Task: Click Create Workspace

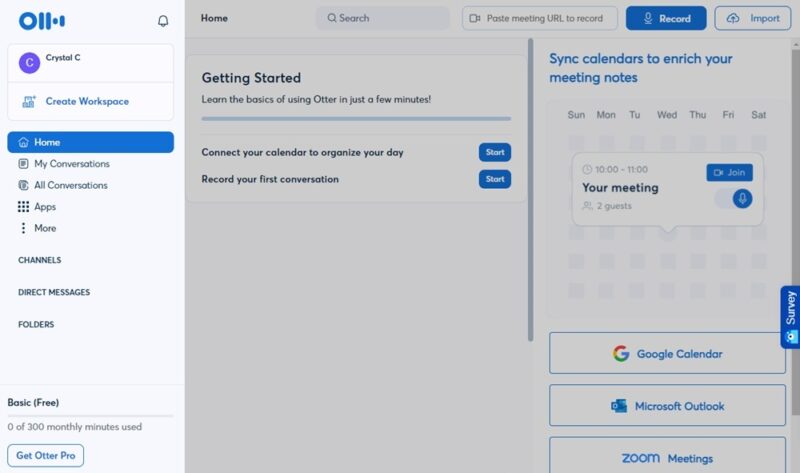Action: coord(86,101)
